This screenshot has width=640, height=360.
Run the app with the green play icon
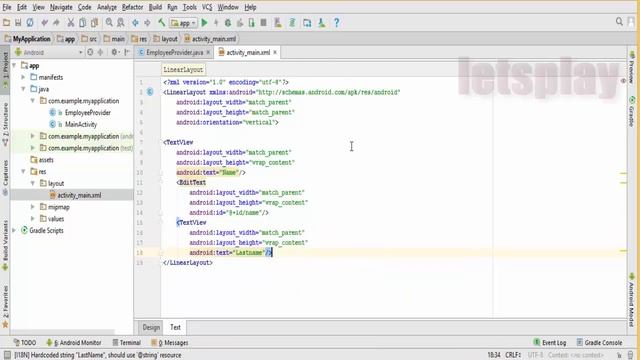pos(205,23)
